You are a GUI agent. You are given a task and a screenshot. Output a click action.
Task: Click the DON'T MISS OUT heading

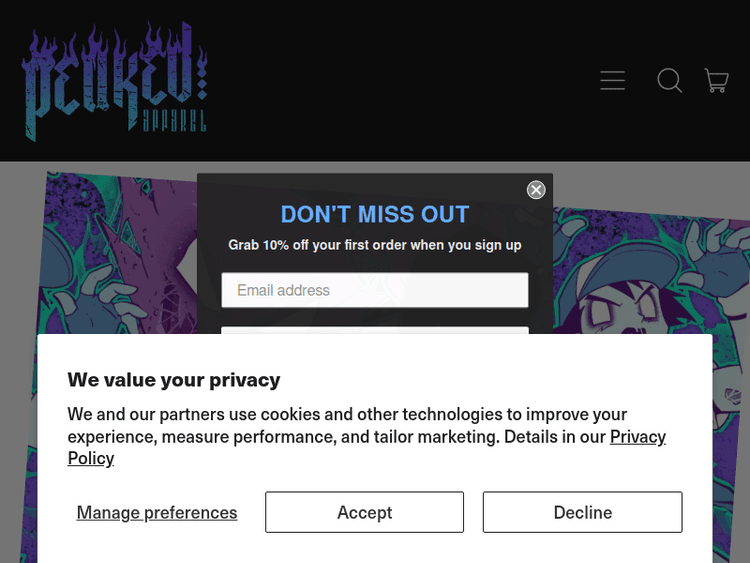coord(374,214)
